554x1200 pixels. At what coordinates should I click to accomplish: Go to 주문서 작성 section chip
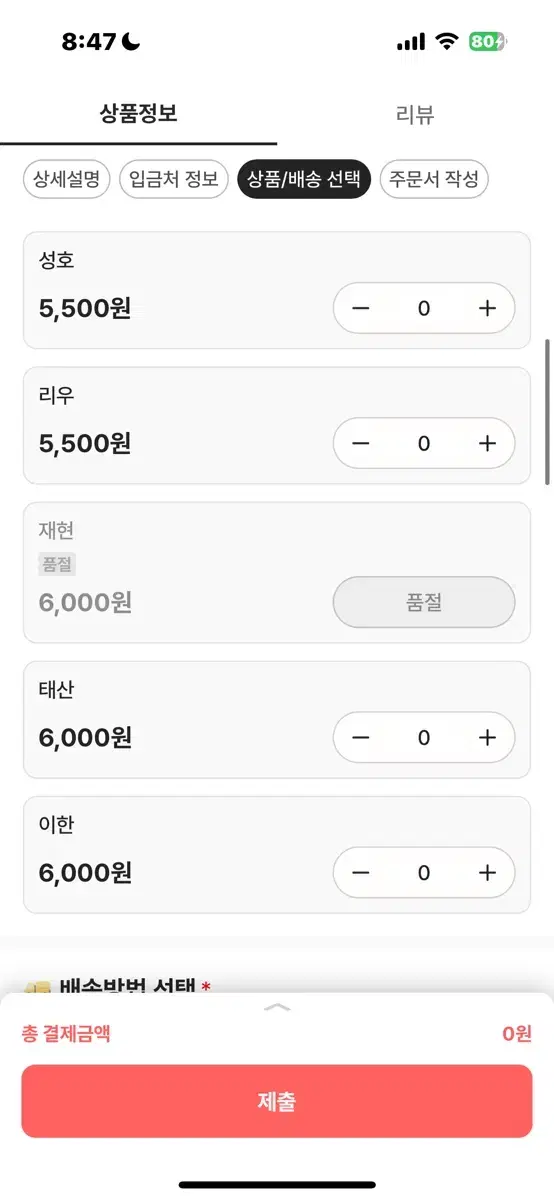tap(433, 180)
